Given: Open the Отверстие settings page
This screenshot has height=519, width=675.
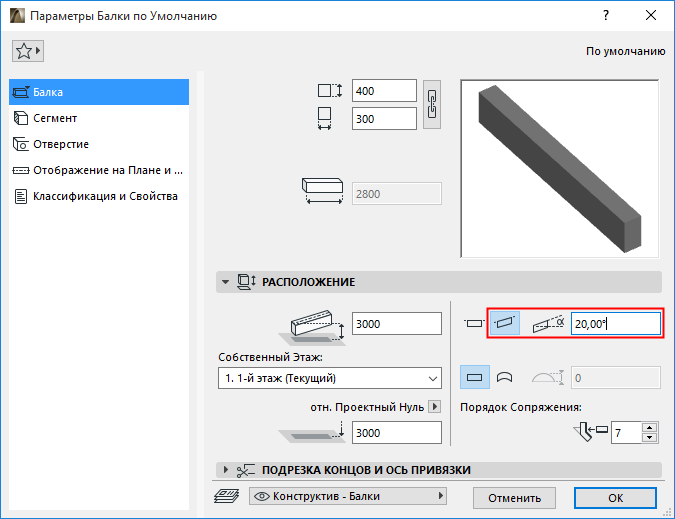Looking at the screenshot, I should coord(99,144).
